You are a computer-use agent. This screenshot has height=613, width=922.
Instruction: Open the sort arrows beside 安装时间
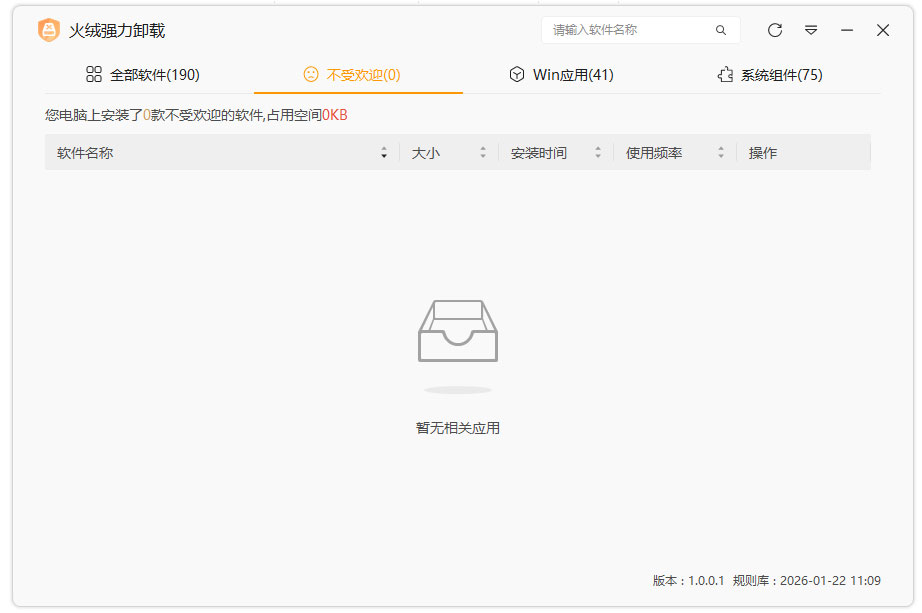point(598,152)
